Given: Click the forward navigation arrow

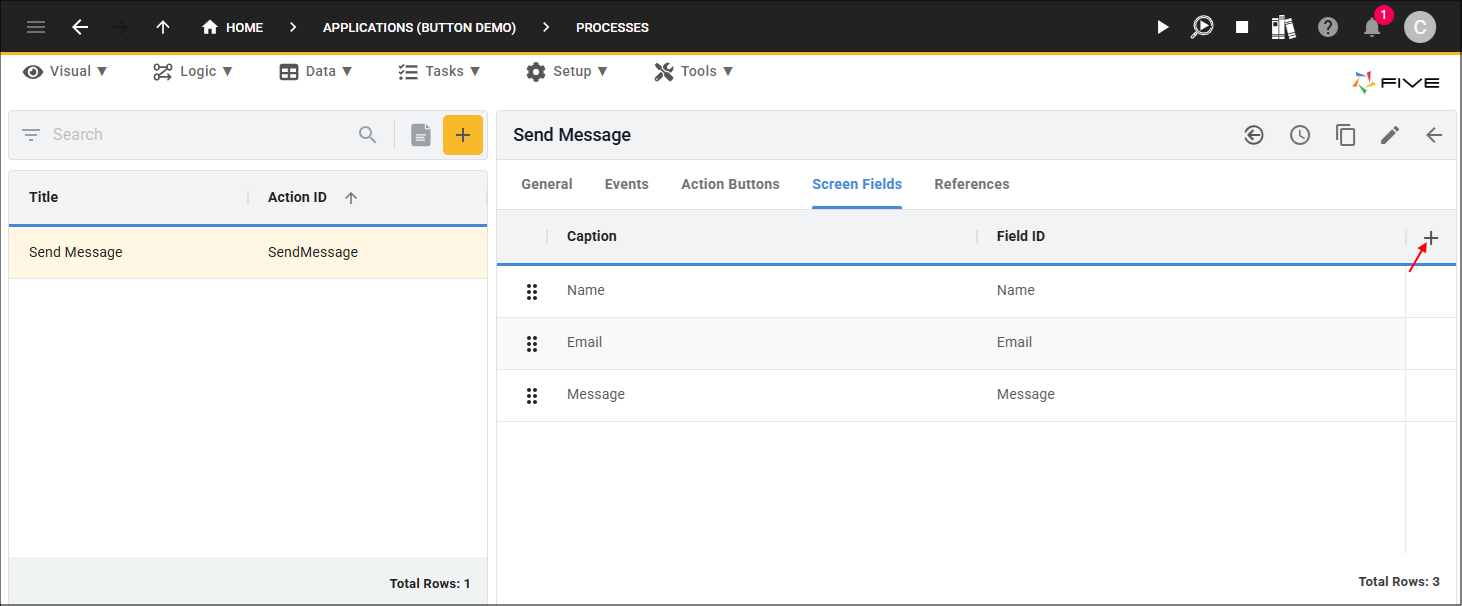Looking at the screenshot, I should 121,27.
